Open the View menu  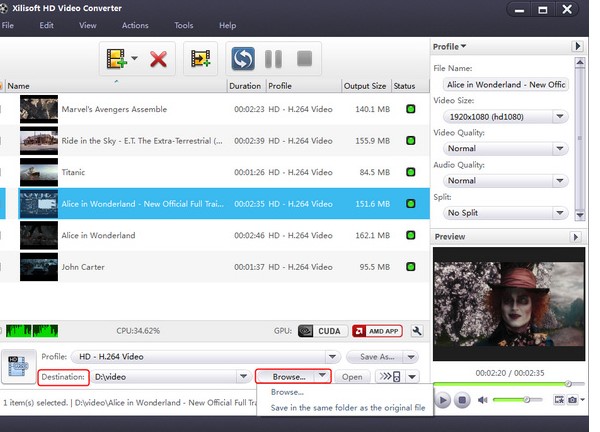point(88,25)
